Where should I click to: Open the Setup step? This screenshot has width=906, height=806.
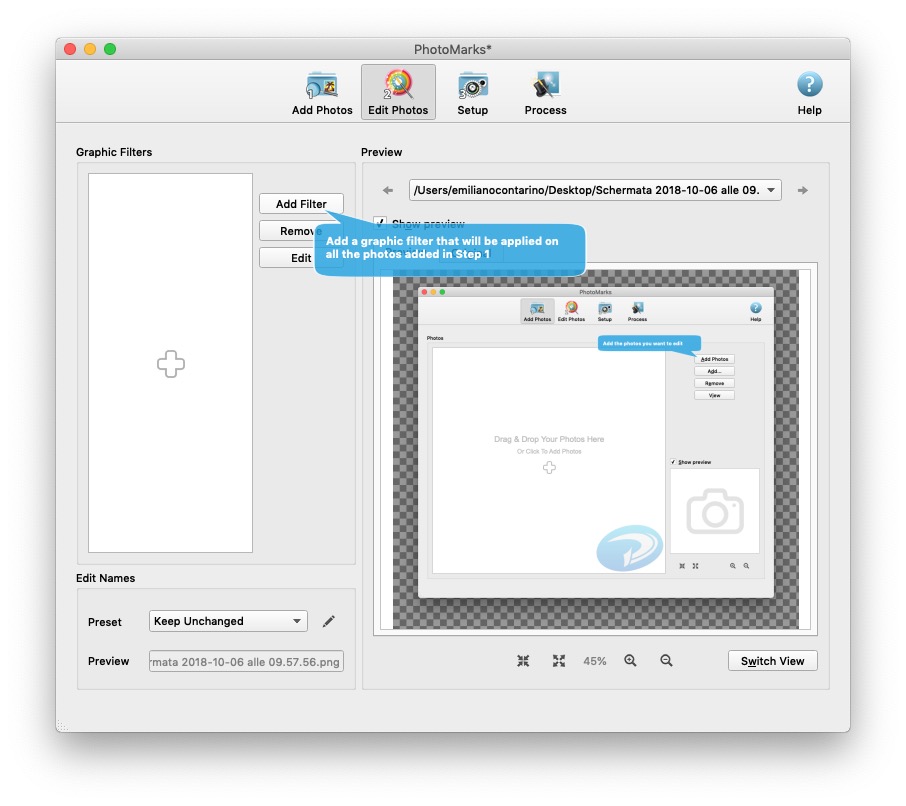[x=472, y=91]
